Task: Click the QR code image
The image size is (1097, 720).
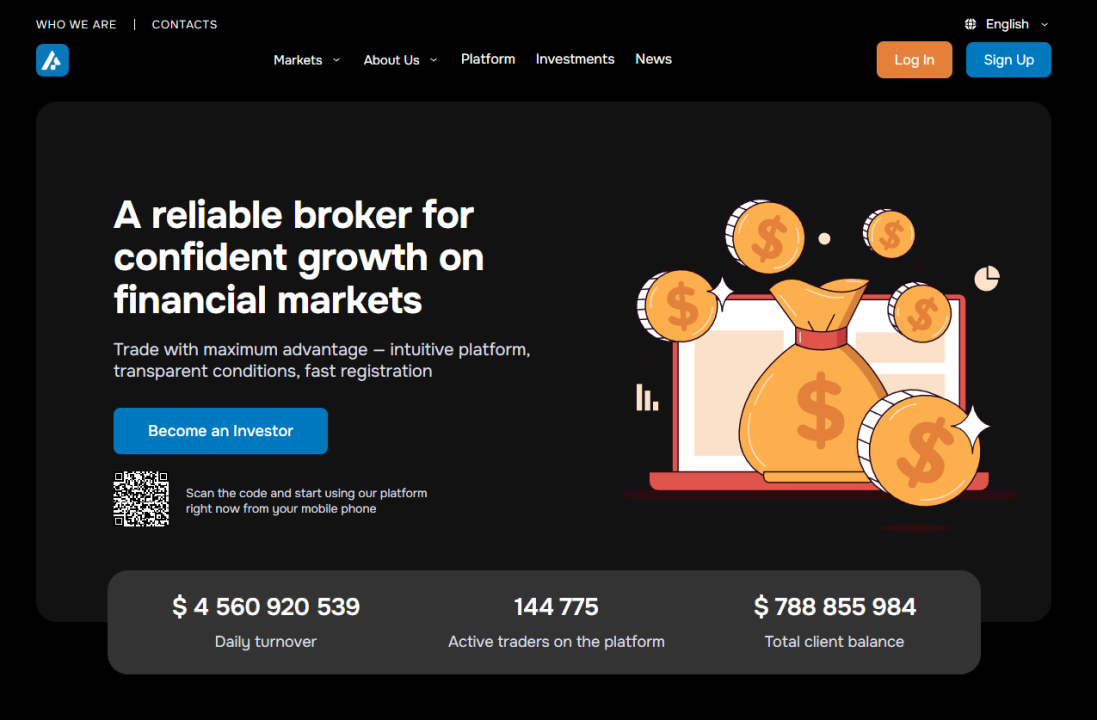Action: (141, 499)
